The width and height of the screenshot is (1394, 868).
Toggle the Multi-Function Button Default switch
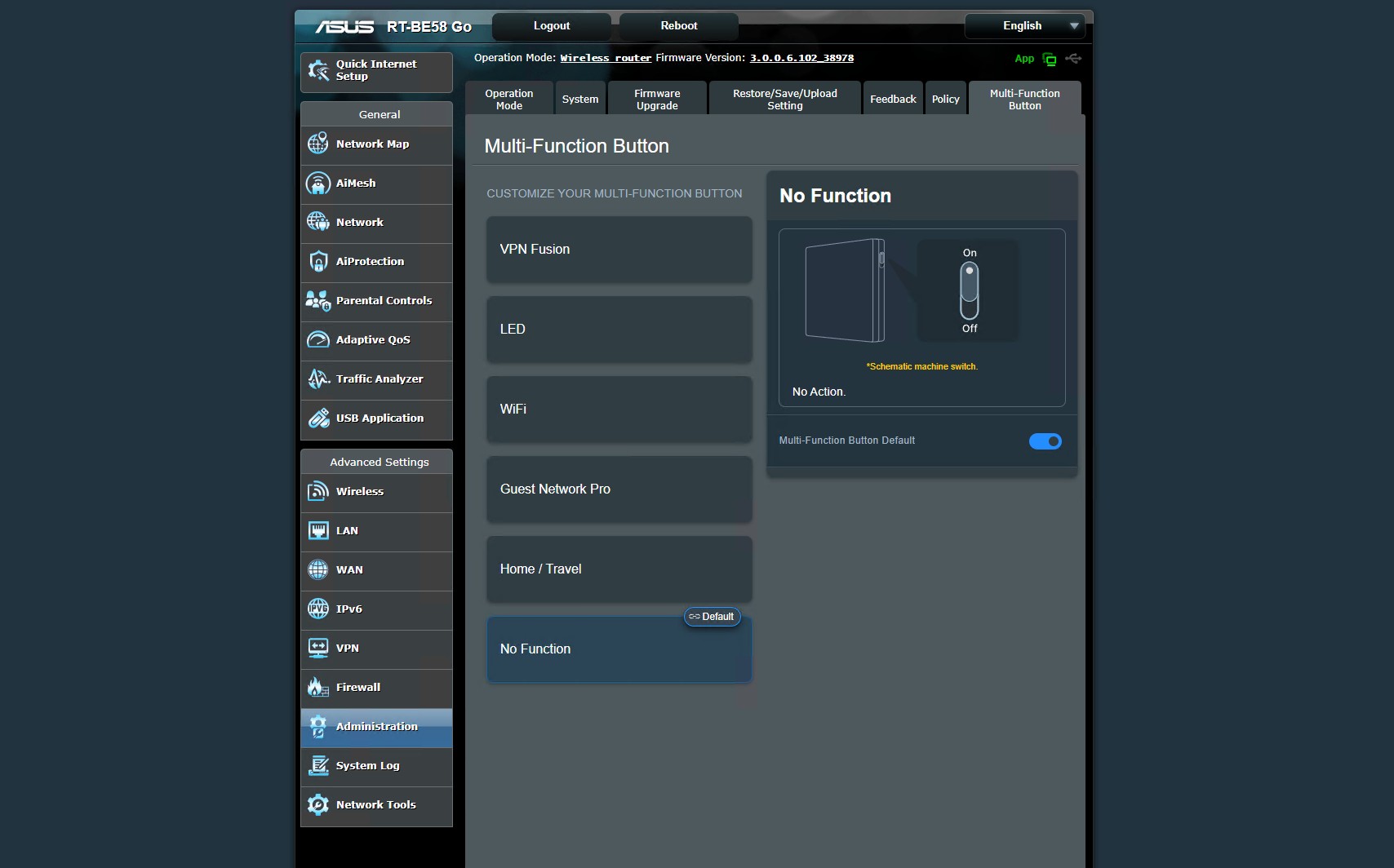[x=1045, y=441]
